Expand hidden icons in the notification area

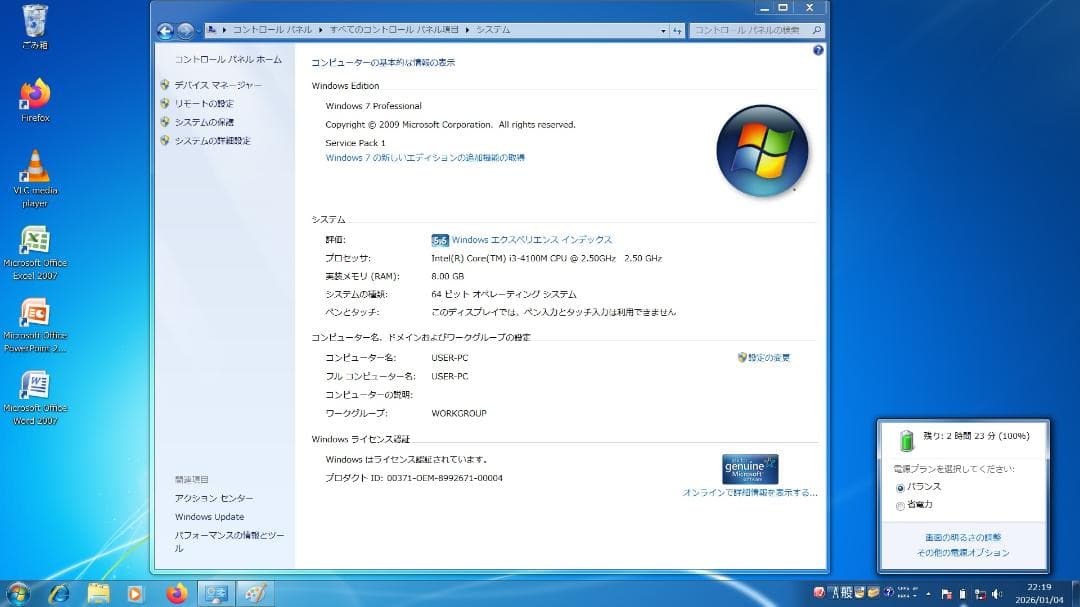pos(927,592)
